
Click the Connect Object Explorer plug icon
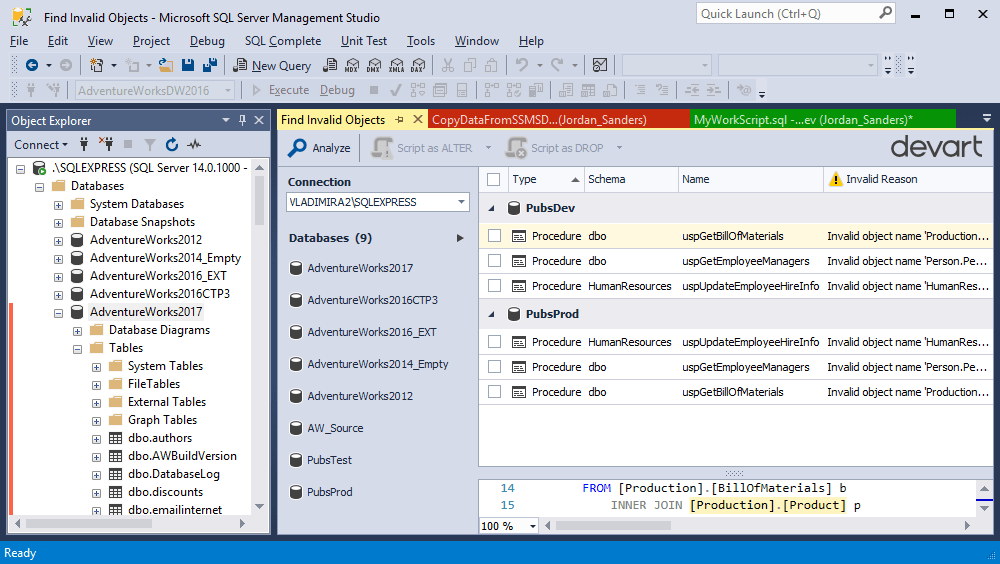click(x=84, y=145)
